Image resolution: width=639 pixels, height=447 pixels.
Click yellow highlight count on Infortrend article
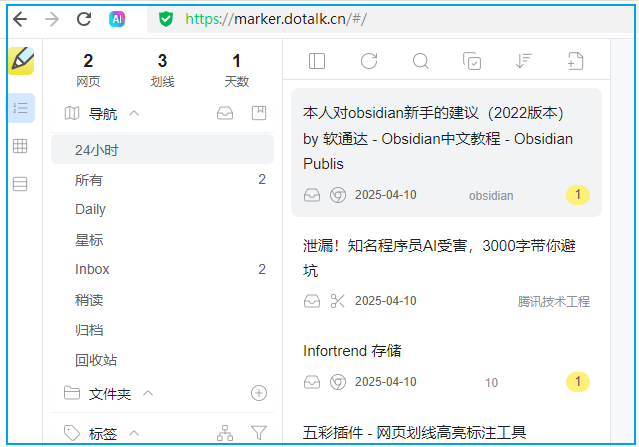point(577,382)
